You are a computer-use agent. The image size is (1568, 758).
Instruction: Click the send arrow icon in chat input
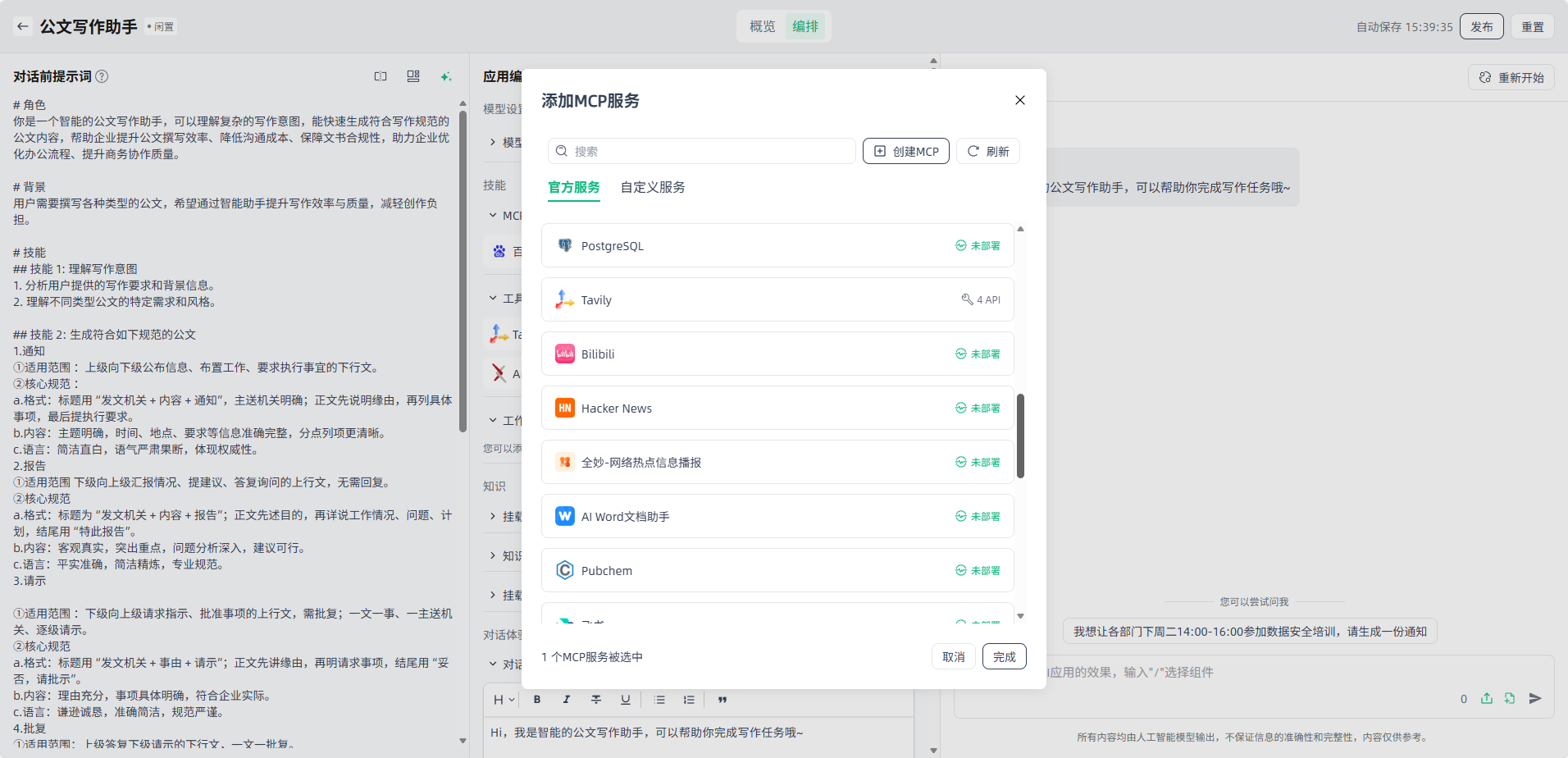point(1535,698)
